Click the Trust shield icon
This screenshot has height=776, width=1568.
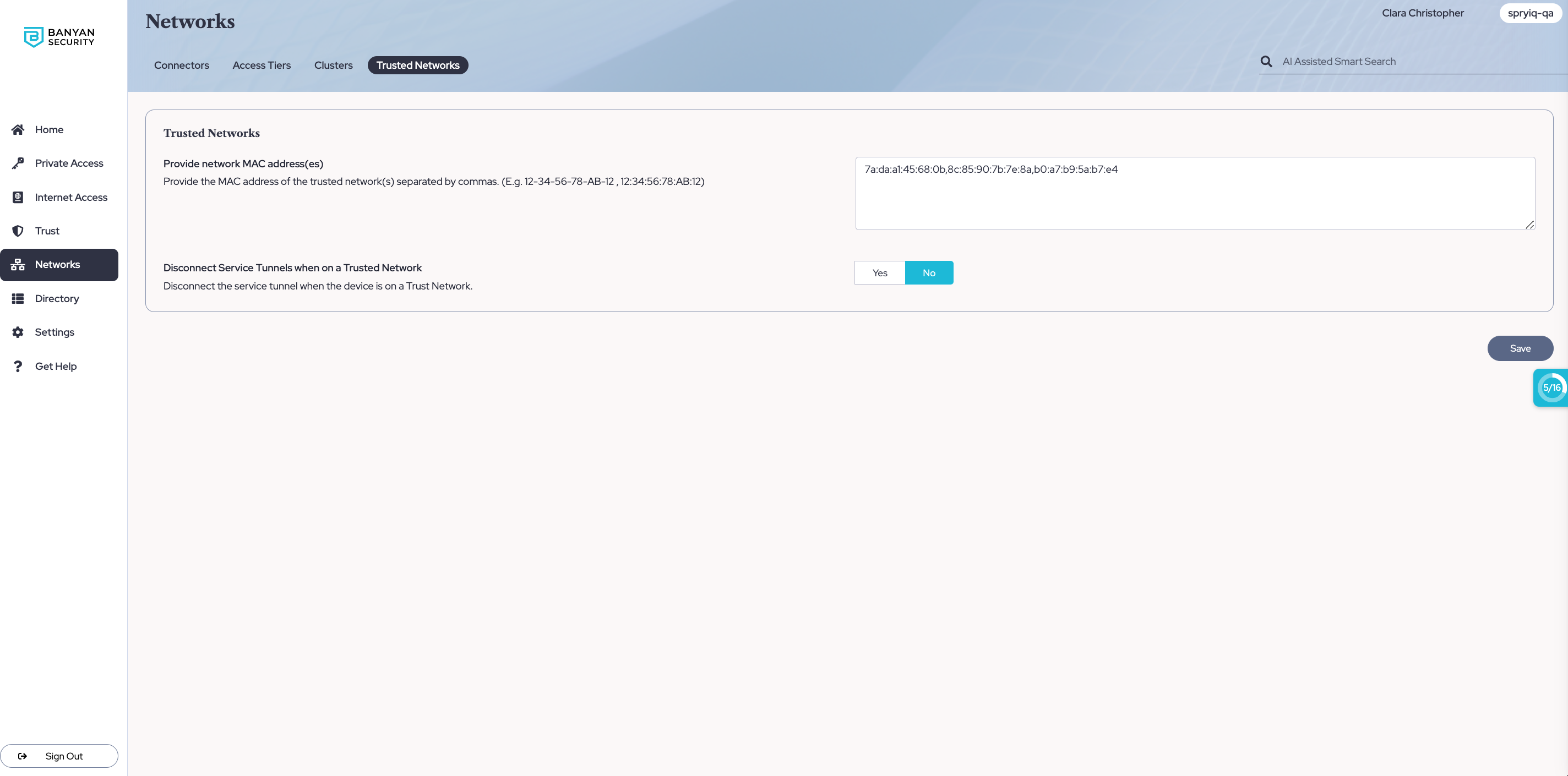[x=18, y=231]
